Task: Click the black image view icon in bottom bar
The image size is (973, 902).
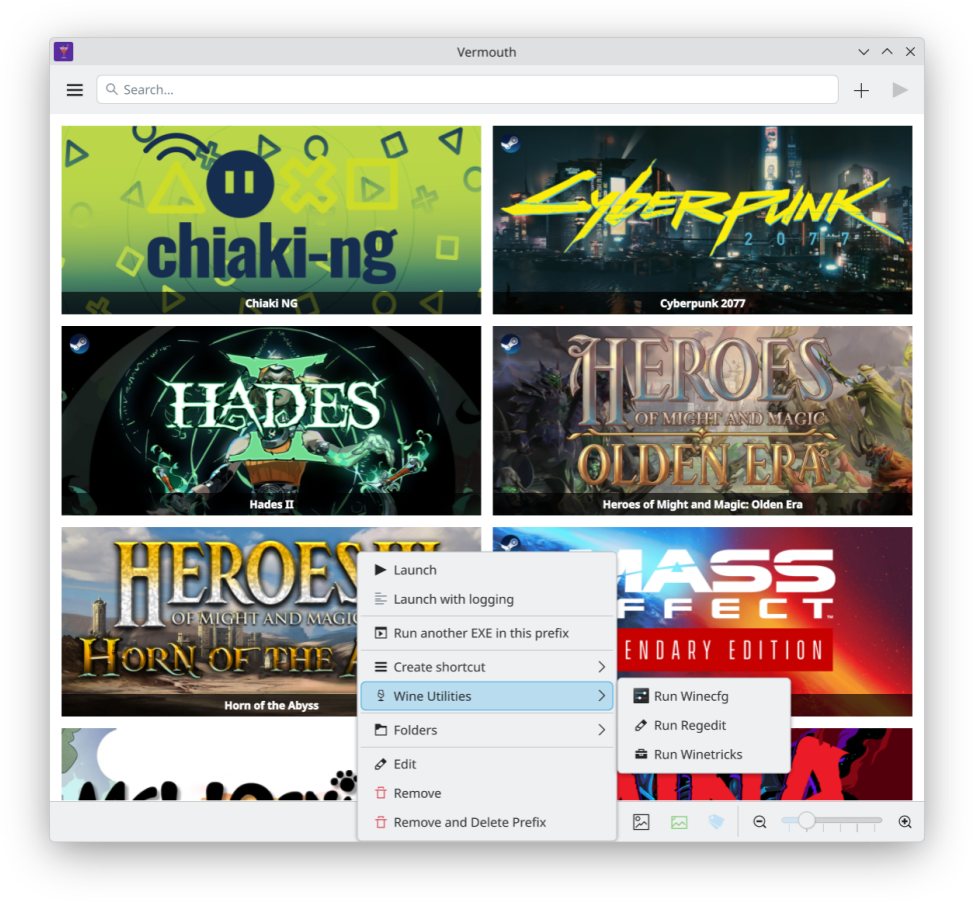Action: click(x=641, y=822)
